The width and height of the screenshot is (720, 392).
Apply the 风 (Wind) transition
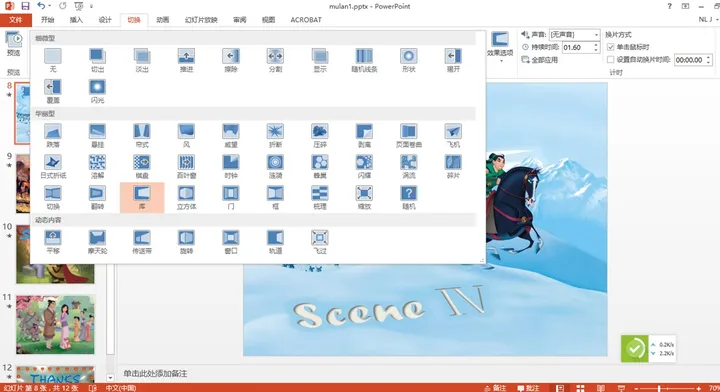coord(186,135)
